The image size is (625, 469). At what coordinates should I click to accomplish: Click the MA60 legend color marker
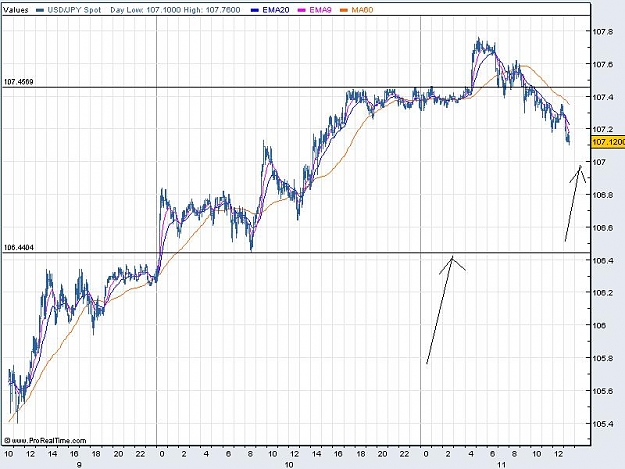[344, 10]
